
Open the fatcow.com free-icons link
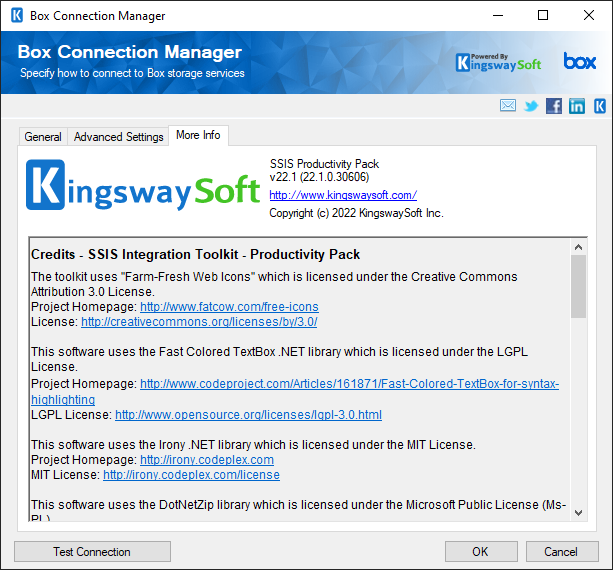pyautogui.click(x=229, y=307)
